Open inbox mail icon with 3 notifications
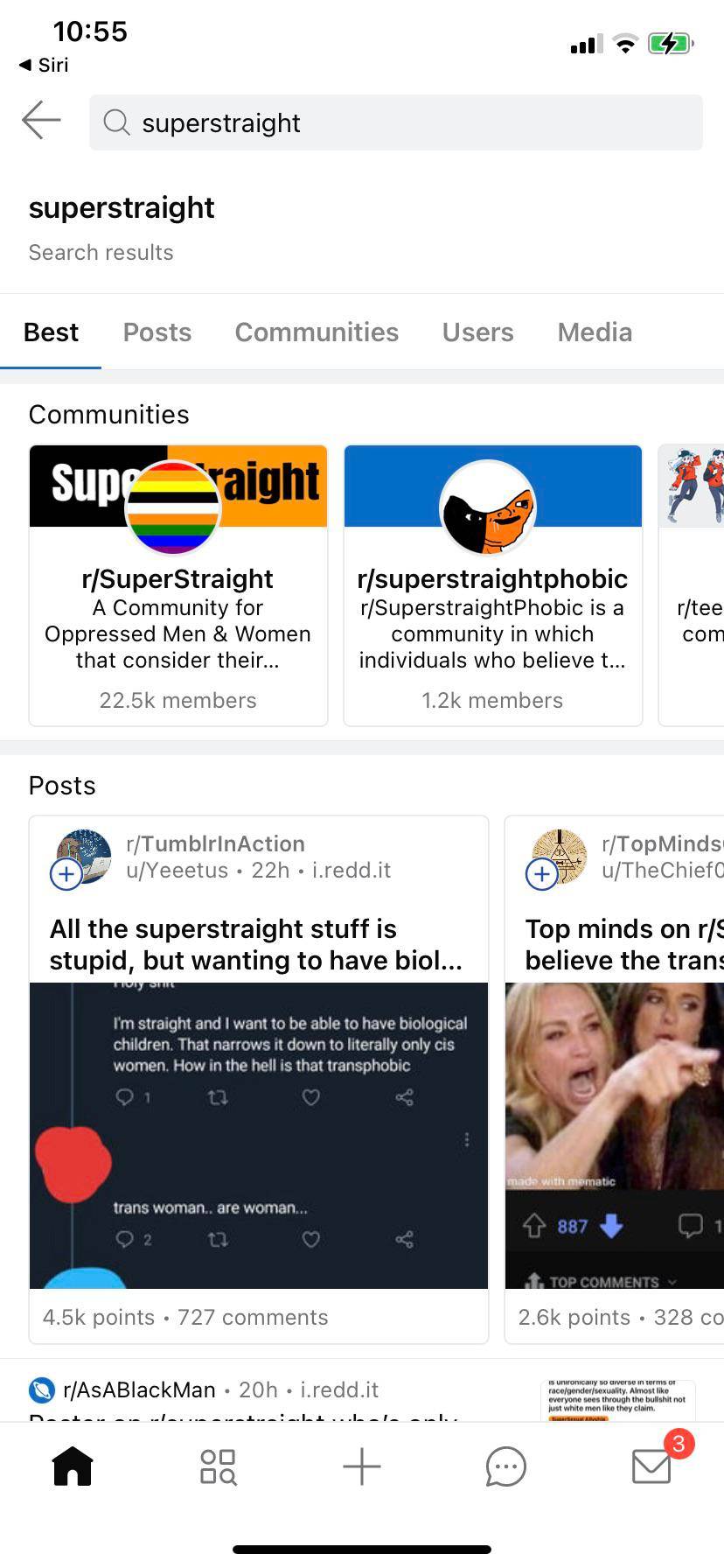 pyautogui.click(x=653, y=1464)
